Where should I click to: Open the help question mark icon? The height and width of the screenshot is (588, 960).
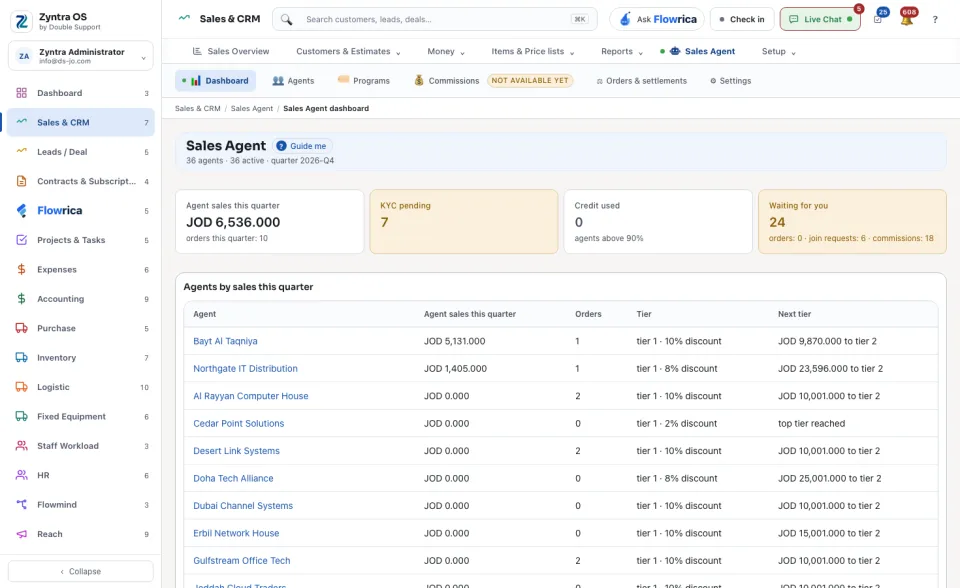click(x=935, y=20)
